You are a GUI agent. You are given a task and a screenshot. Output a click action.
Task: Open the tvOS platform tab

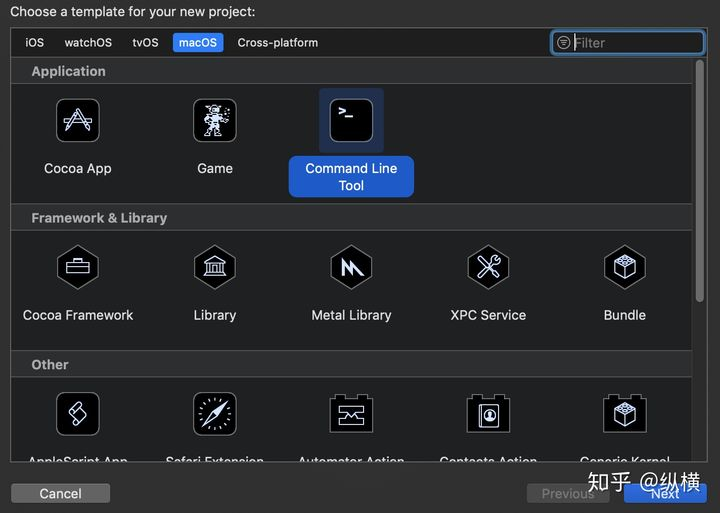pos(145,43)
